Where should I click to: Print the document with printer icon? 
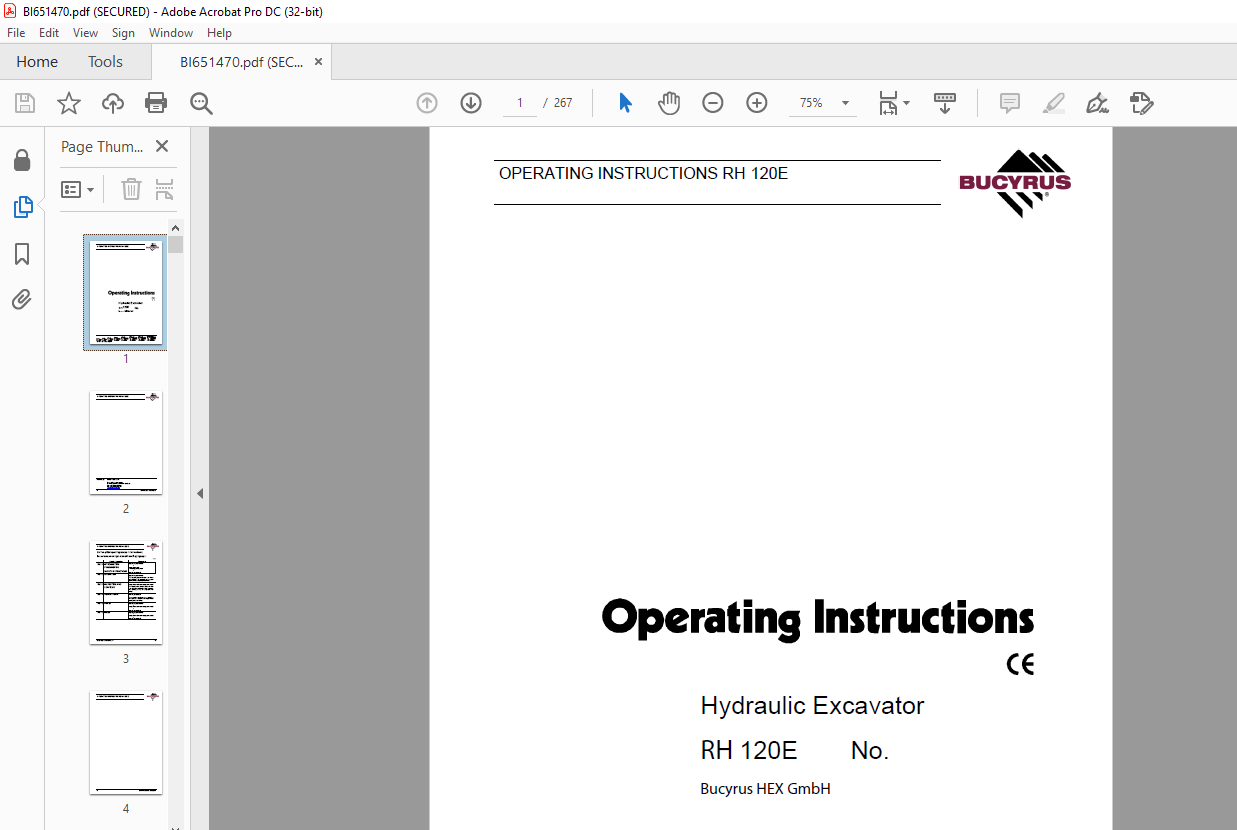point(156,103)
